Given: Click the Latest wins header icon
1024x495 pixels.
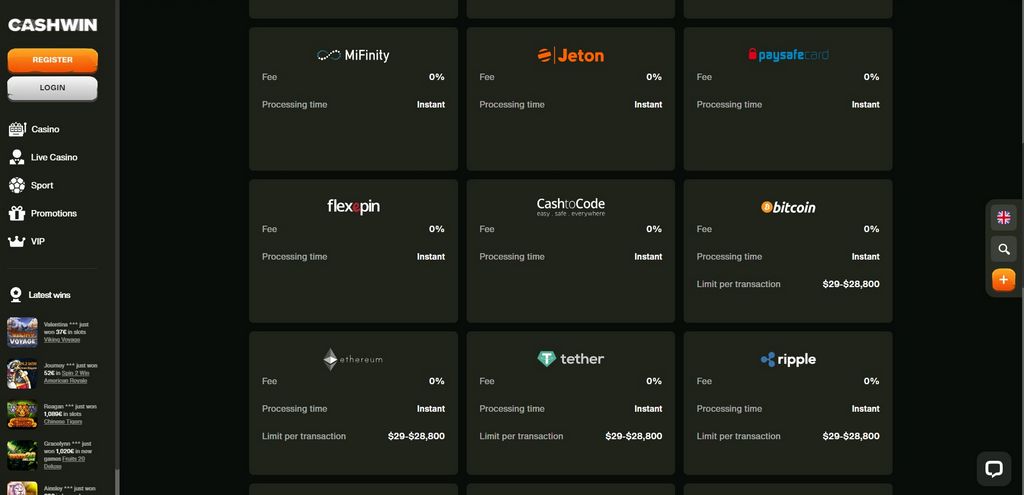Looking at the screenshot, I should click(x=16, y=295).
